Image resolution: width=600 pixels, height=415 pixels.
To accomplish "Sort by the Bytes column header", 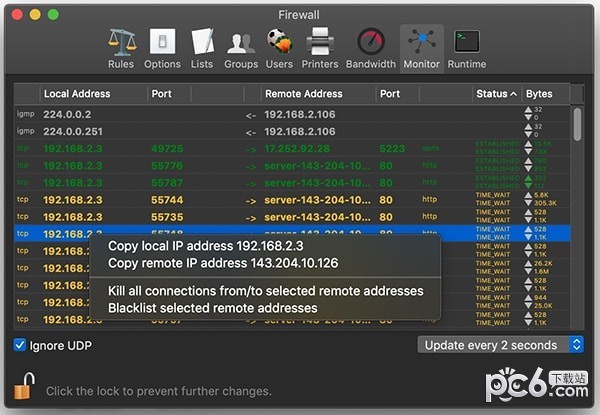I will coord(546,94).
